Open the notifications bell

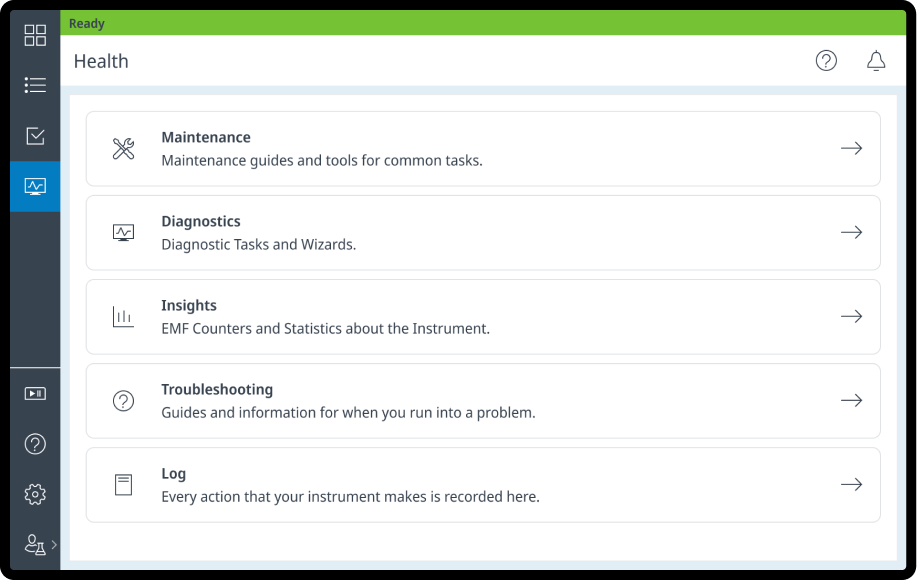tap(876, 61)
